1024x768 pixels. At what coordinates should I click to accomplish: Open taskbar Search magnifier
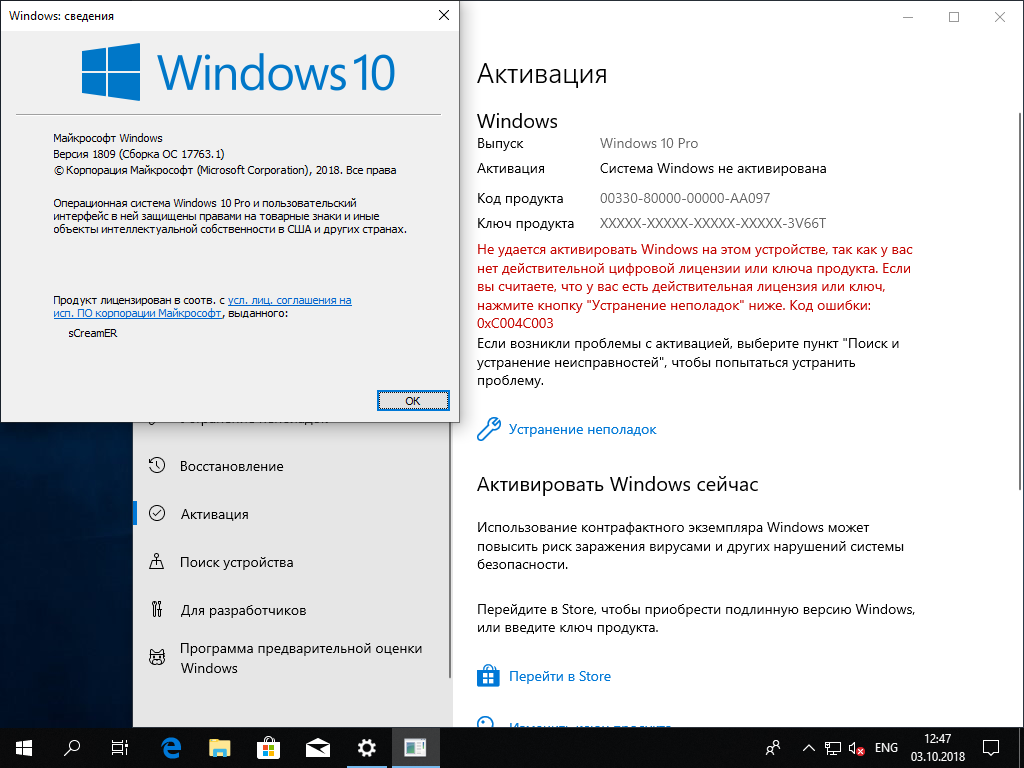pos(72,748)
